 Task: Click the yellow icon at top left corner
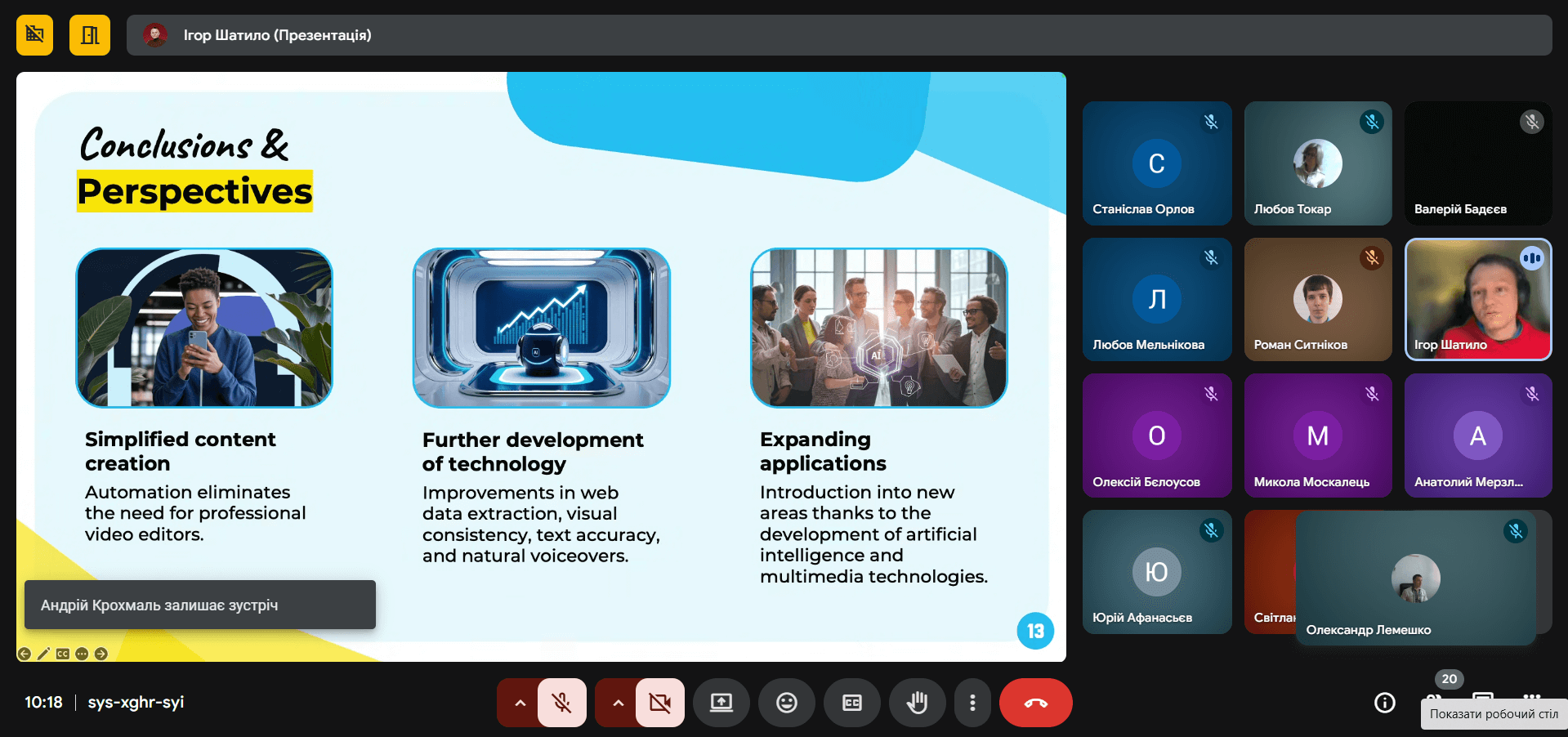(x=34, y=35)
